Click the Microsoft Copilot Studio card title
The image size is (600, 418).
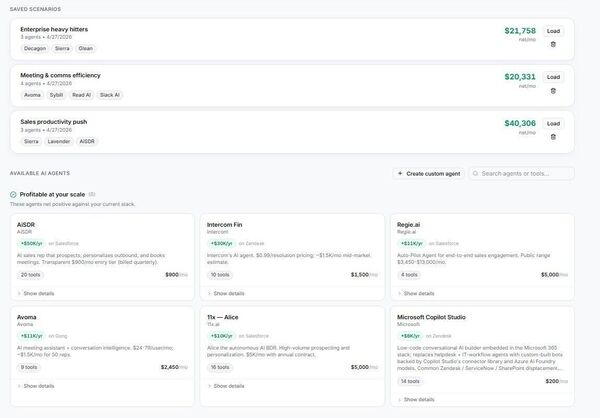(x=431, y=317)
